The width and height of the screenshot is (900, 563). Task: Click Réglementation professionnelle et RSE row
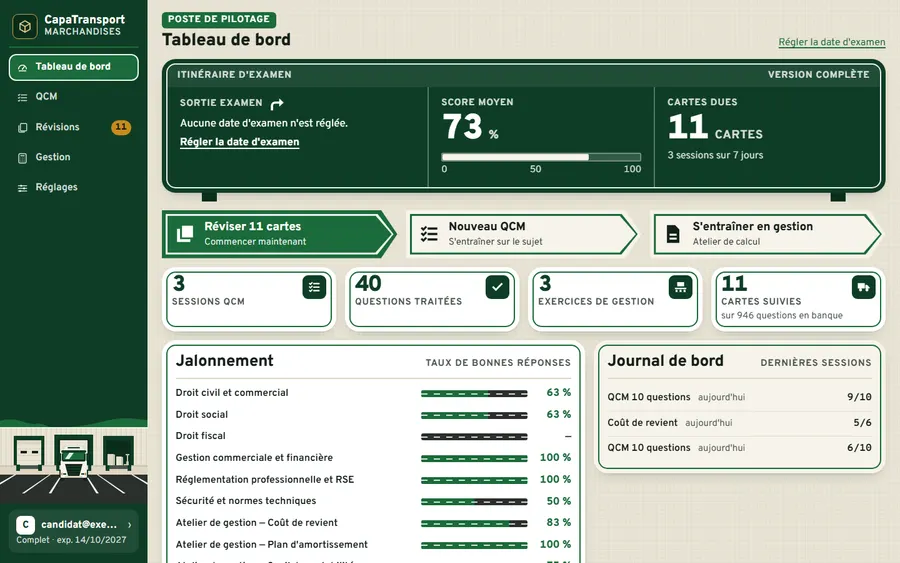pyautogui.click(x=373, y=480)
